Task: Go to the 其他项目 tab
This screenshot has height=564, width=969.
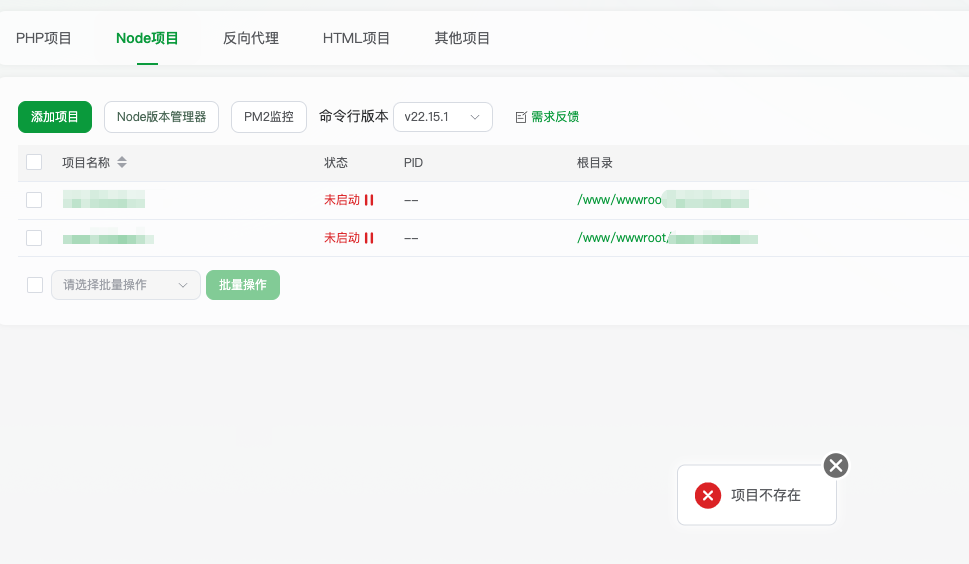Action: click(462, 39)
